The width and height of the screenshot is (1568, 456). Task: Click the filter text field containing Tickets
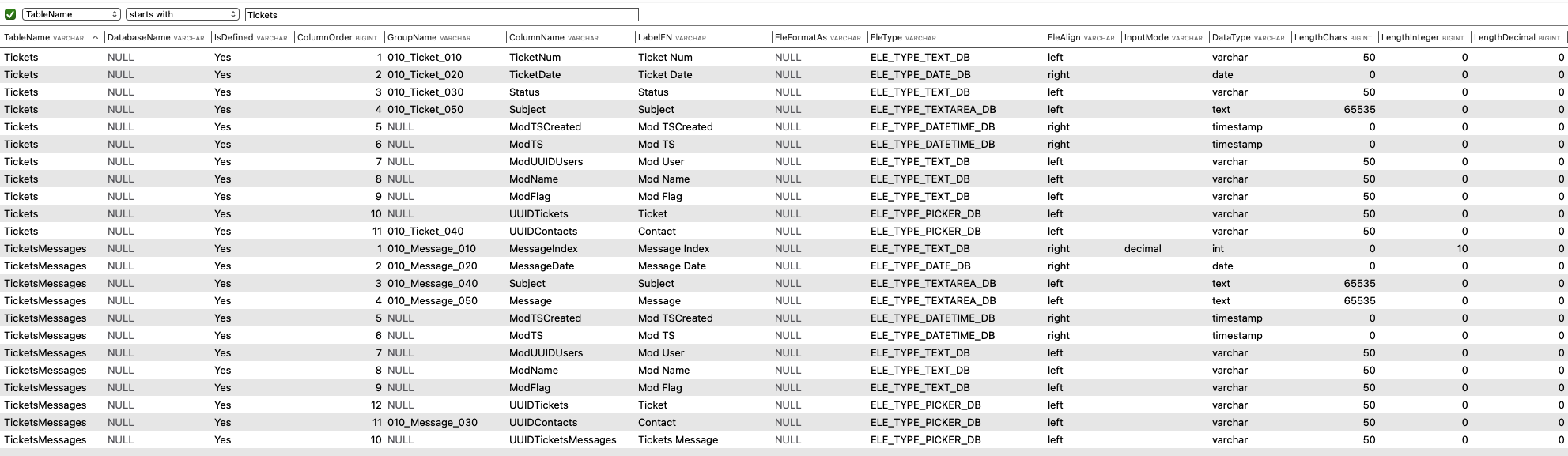[x=441, y=14]
